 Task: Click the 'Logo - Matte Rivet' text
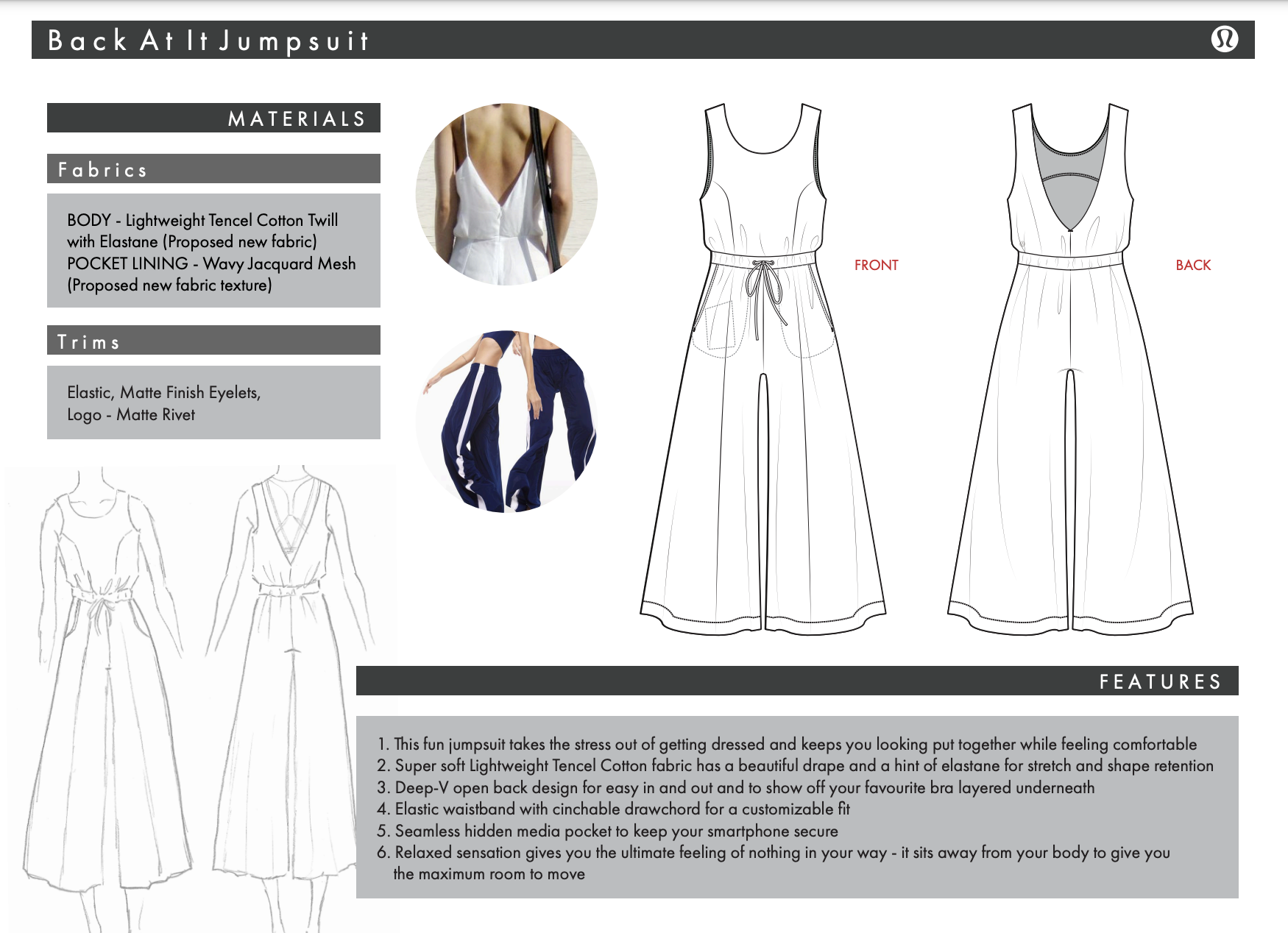tap(131, 414)
